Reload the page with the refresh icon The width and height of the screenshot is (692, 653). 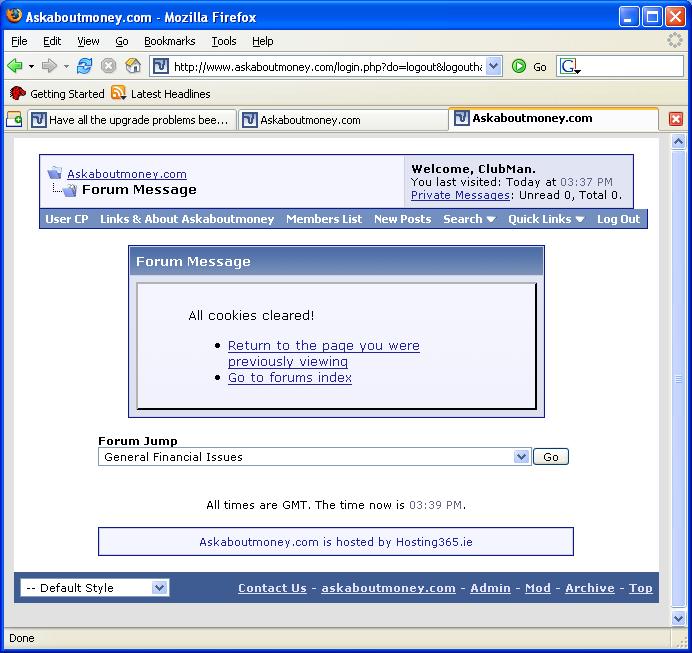84,66
